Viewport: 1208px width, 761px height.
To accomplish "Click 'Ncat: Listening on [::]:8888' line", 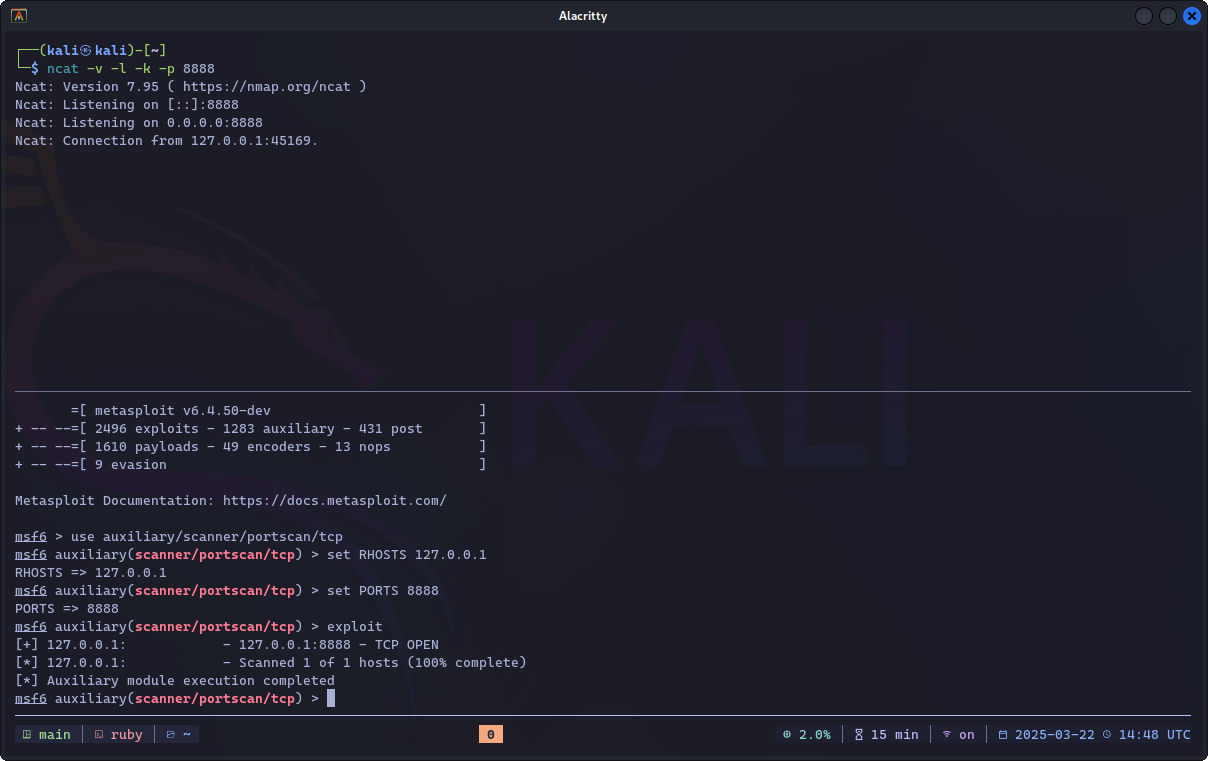I will coord(127,104).
